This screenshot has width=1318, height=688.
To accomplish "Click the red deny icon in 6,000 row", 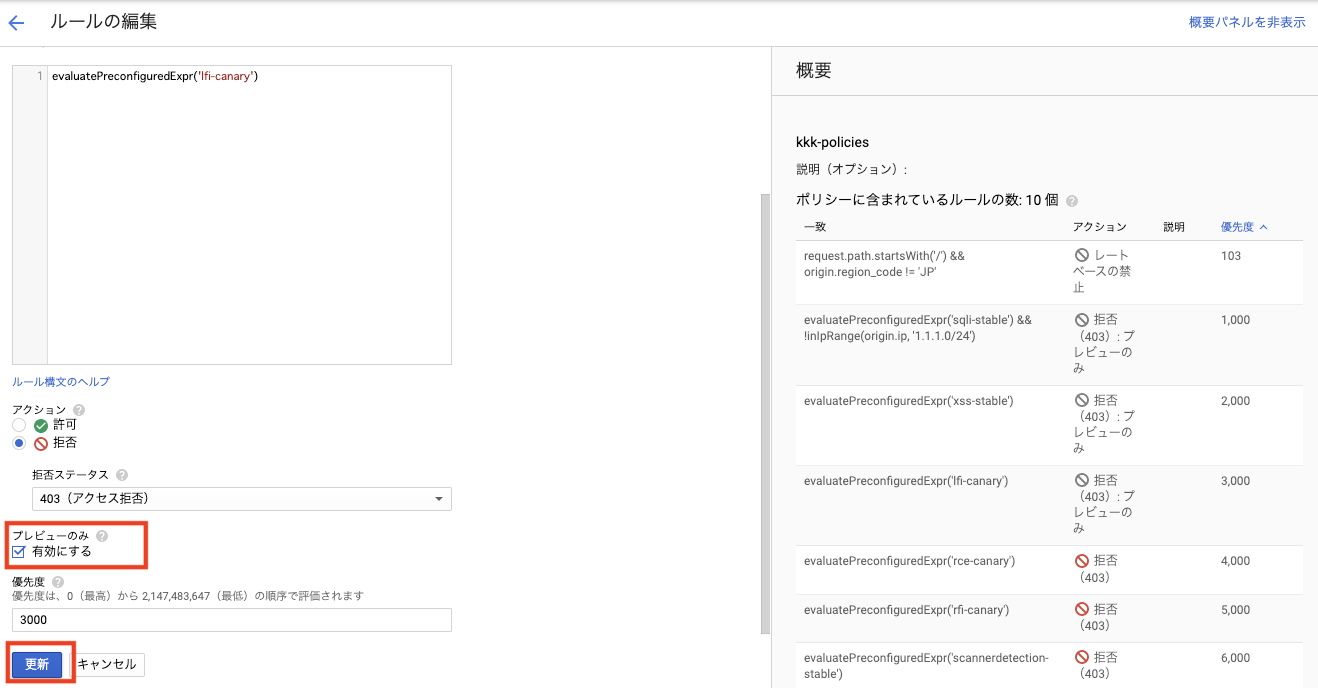I will [1081, 658].
